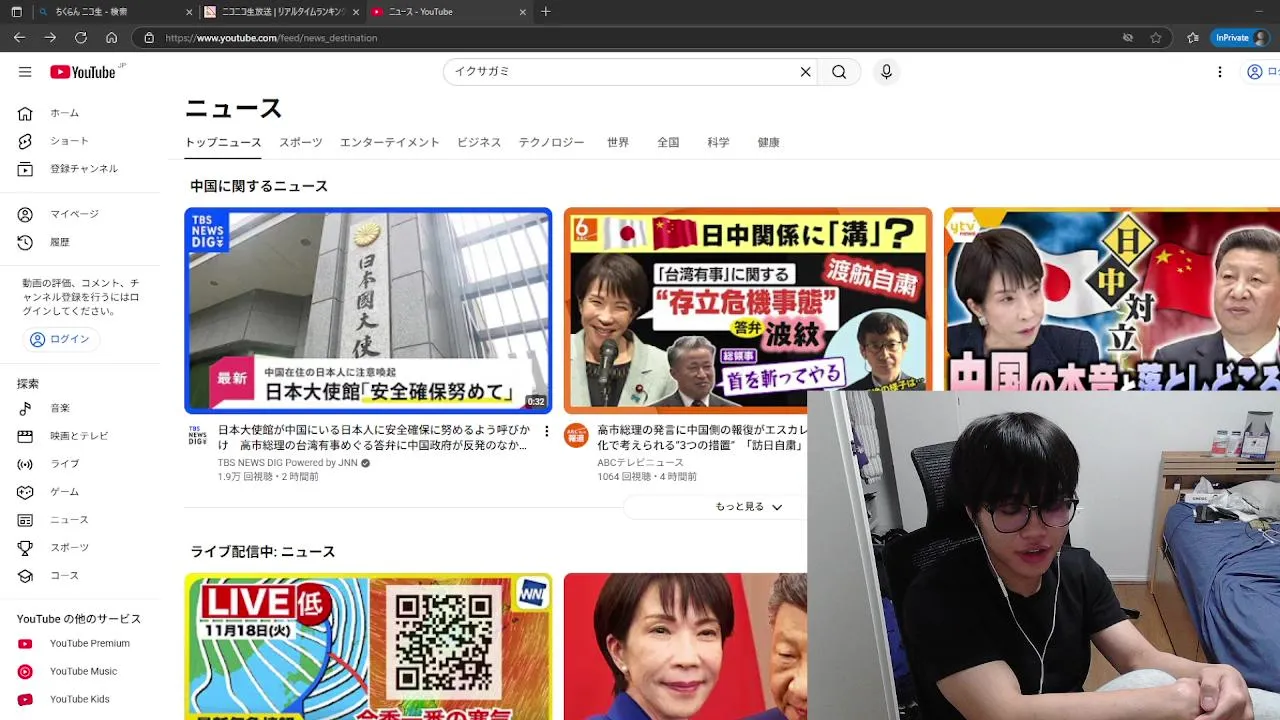Select the ビジネス tab
Image resolution: width=1280 pixels, height=720 pixels.
(479, 142)
